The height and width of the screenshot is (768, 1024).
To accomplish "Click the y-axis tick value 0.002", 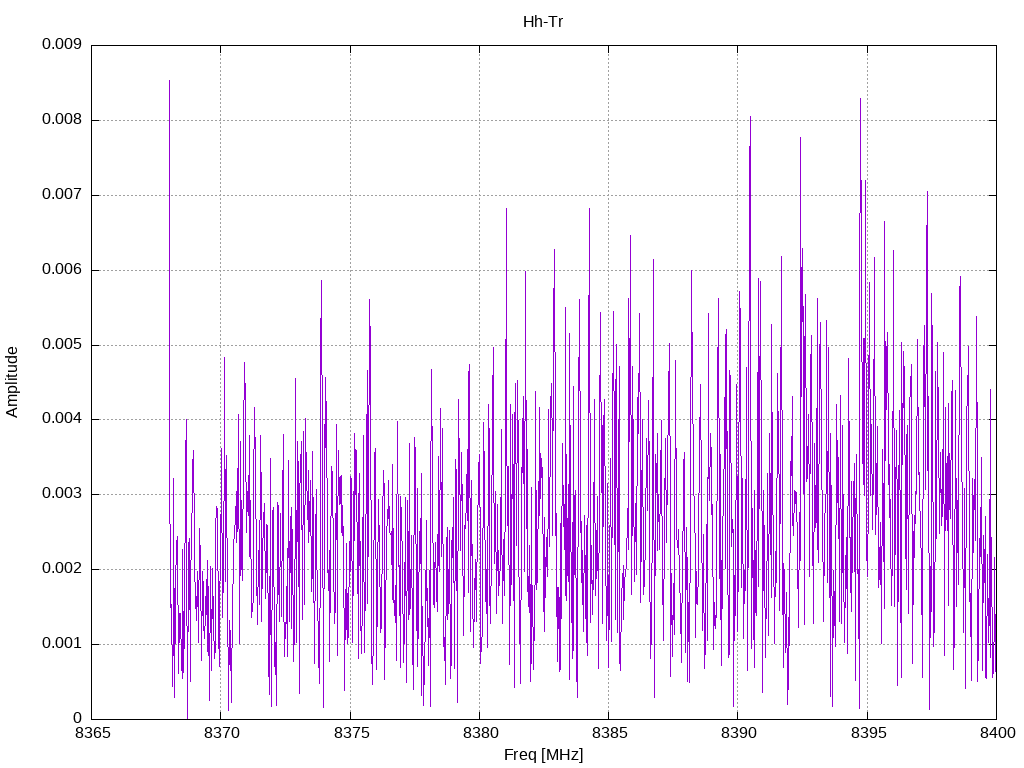I will point(61,569).
